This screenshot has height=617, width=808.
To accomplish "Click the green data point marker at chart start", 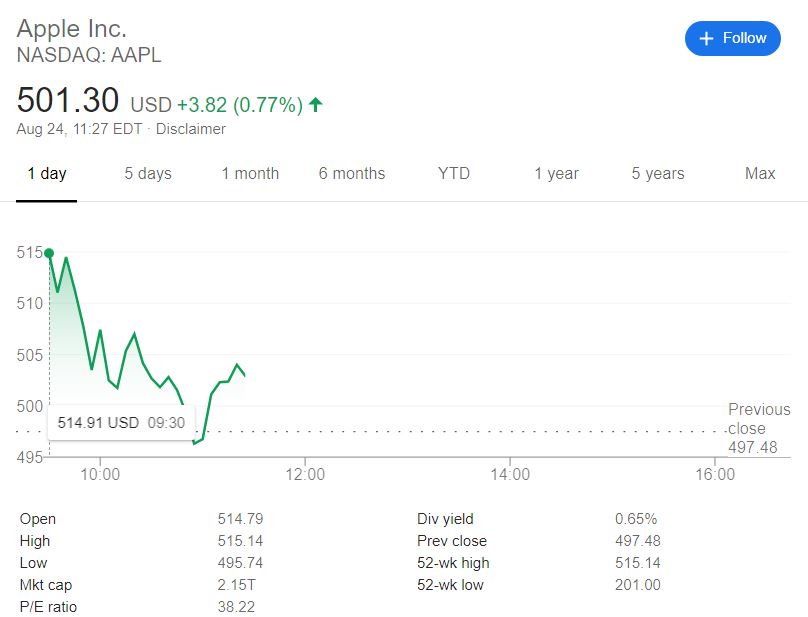I will point(49,253).
